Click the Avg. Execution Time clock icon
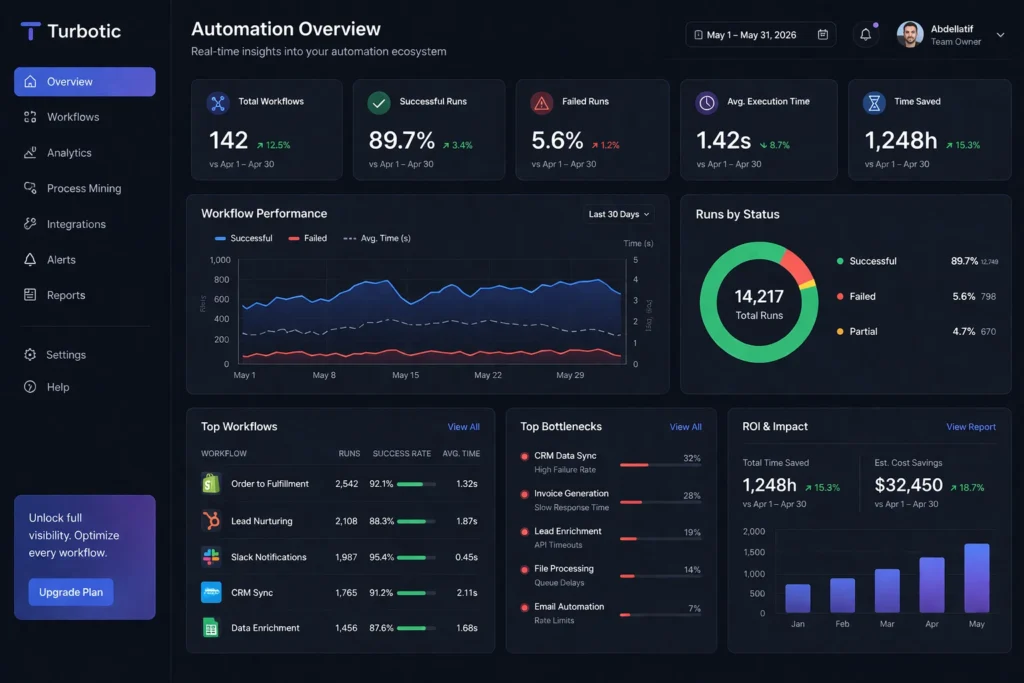This screenshot has width=1024, height=683. (706, 102)
